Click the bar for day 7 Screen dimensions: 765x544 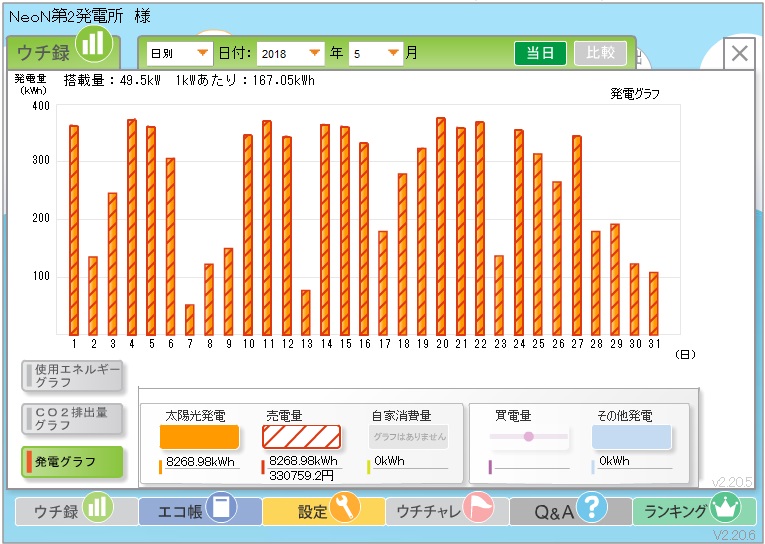click(190, 320)
